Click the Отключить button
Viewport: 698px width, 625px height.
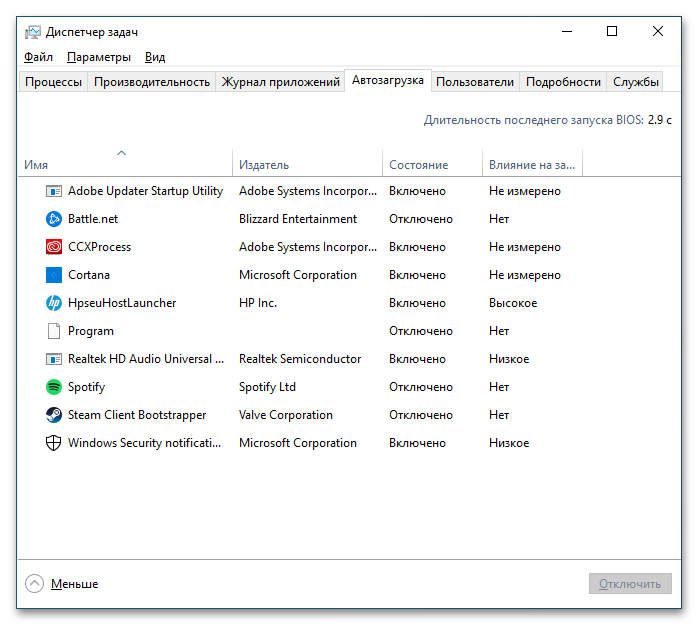click(x=630, y=584)
